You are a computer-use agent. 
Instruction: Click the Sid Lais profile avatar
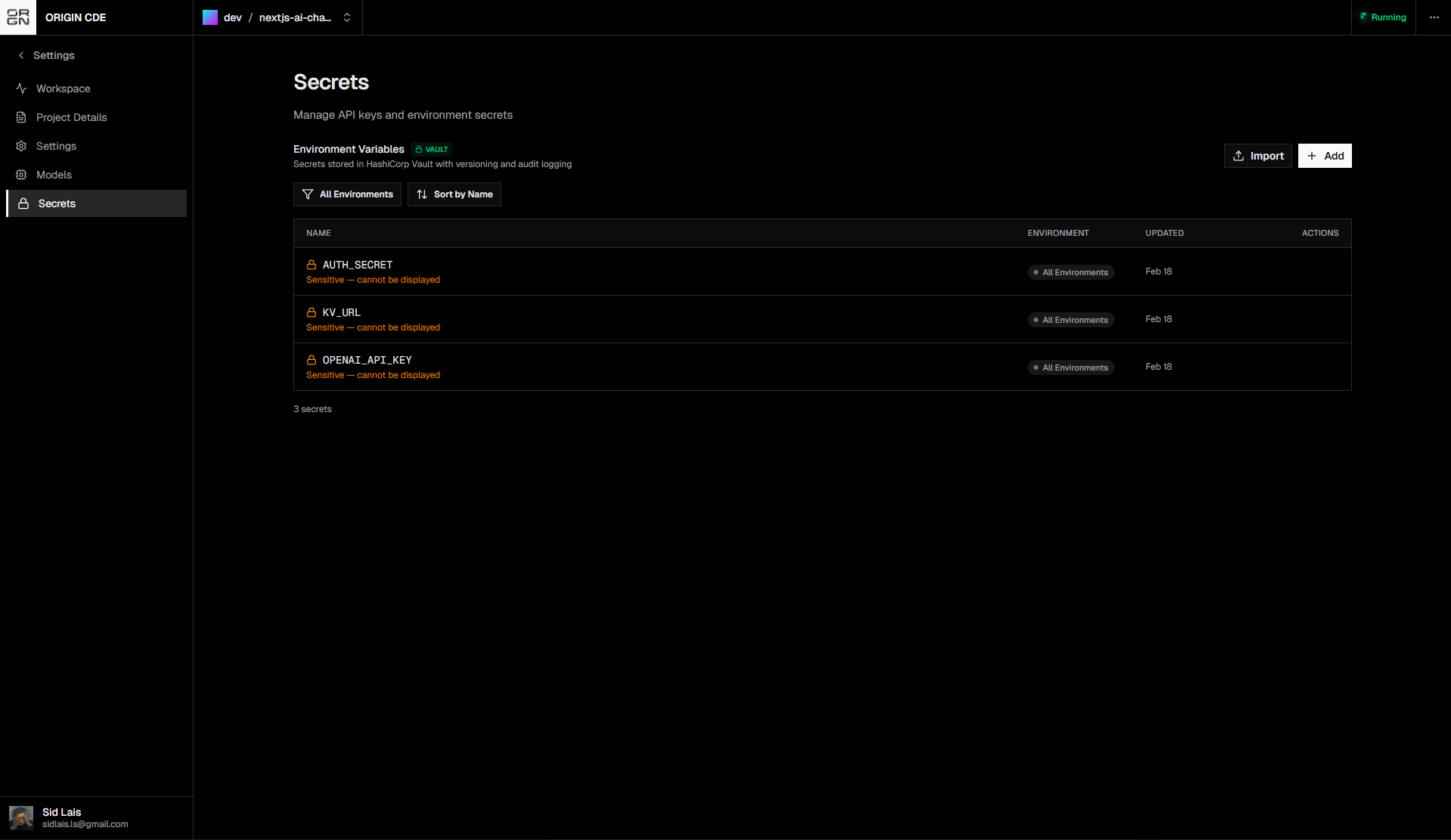pos(21,817)
